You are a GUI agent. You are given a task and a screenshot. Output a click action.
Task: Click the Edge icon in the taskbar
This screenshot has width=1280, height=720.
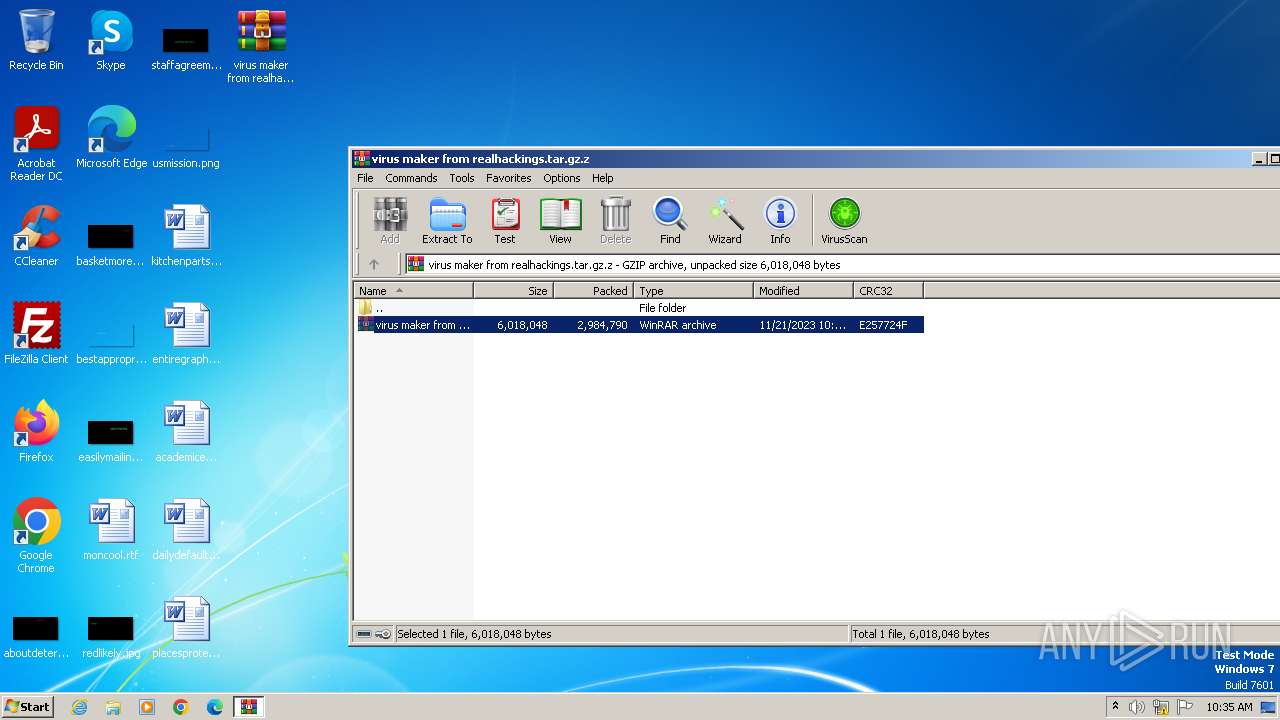pyautogui.click(x=215, y=707)
